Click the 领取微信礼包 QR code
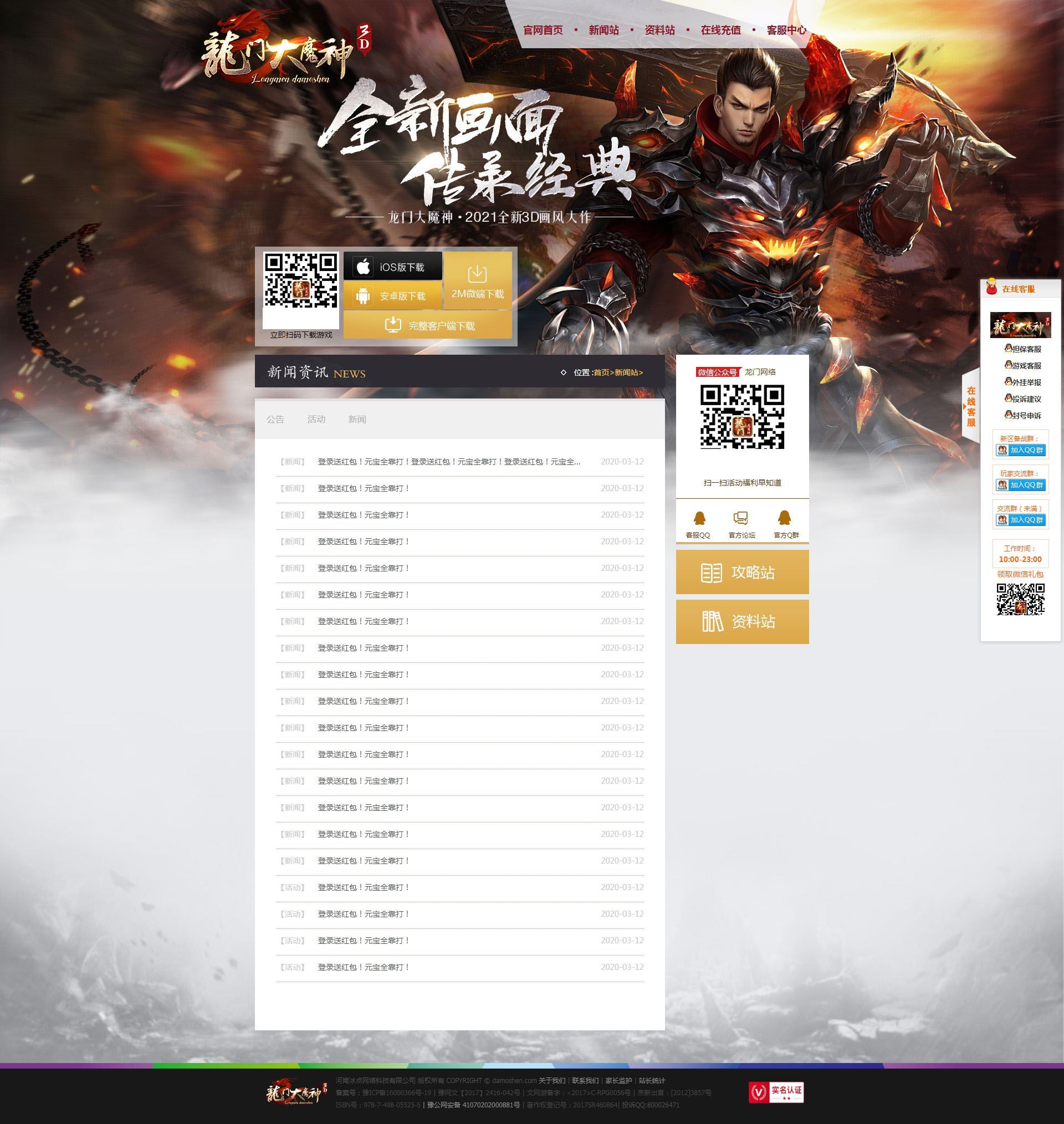1064x1124 pixels. click(1020, 600)
